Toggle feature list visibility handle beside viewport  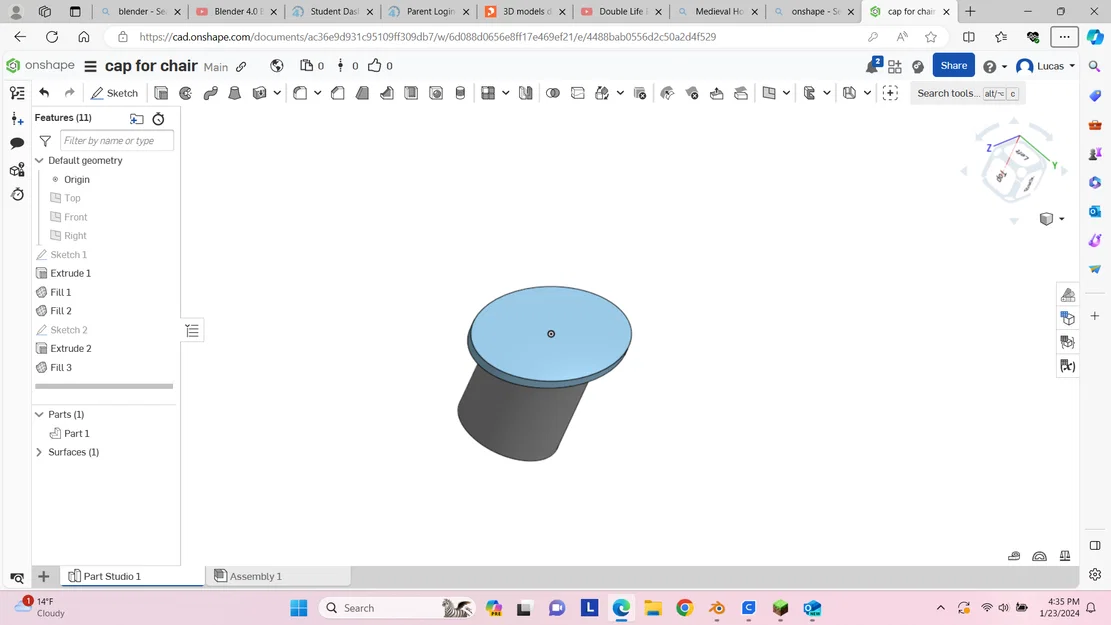[192, 330]
